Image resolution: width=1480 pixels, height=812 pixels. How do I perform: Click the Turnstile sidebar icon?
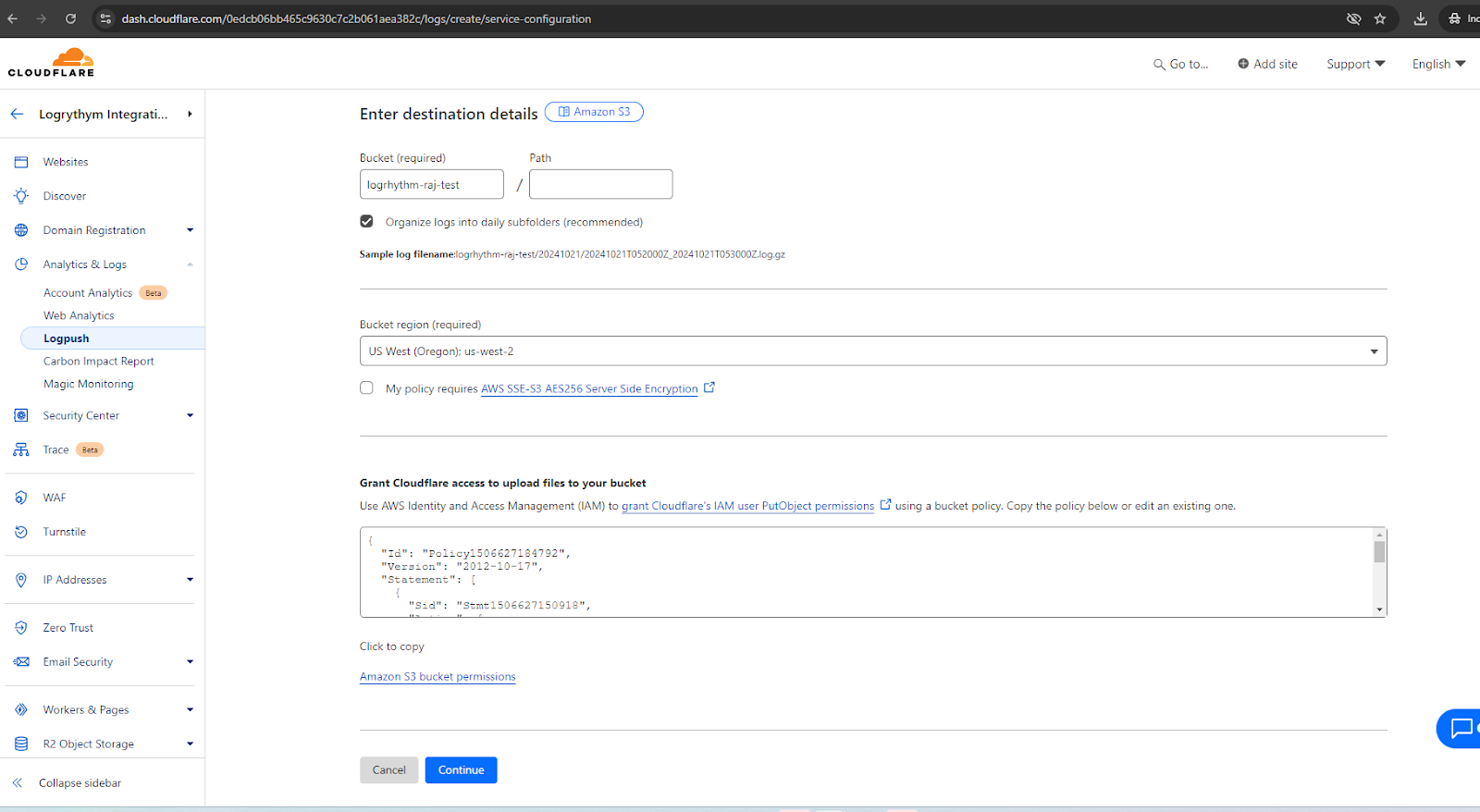21,532
